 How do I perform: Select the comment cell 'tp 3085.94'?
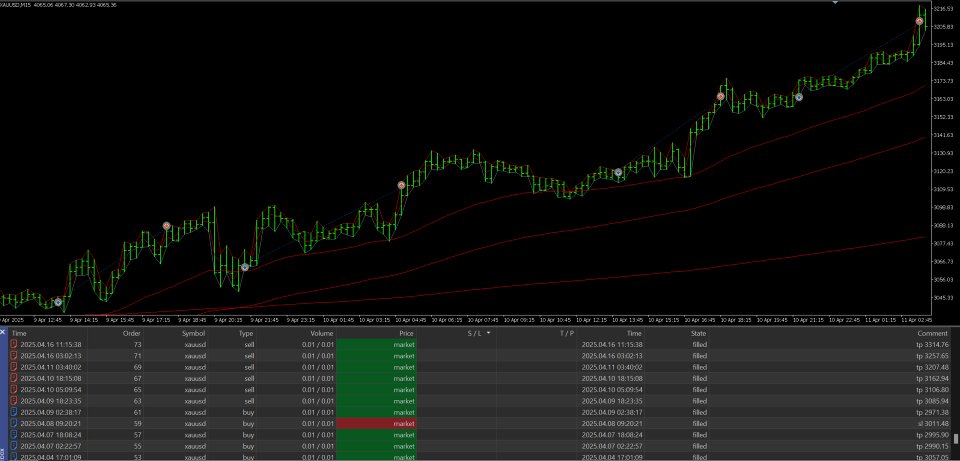(932, 401)
